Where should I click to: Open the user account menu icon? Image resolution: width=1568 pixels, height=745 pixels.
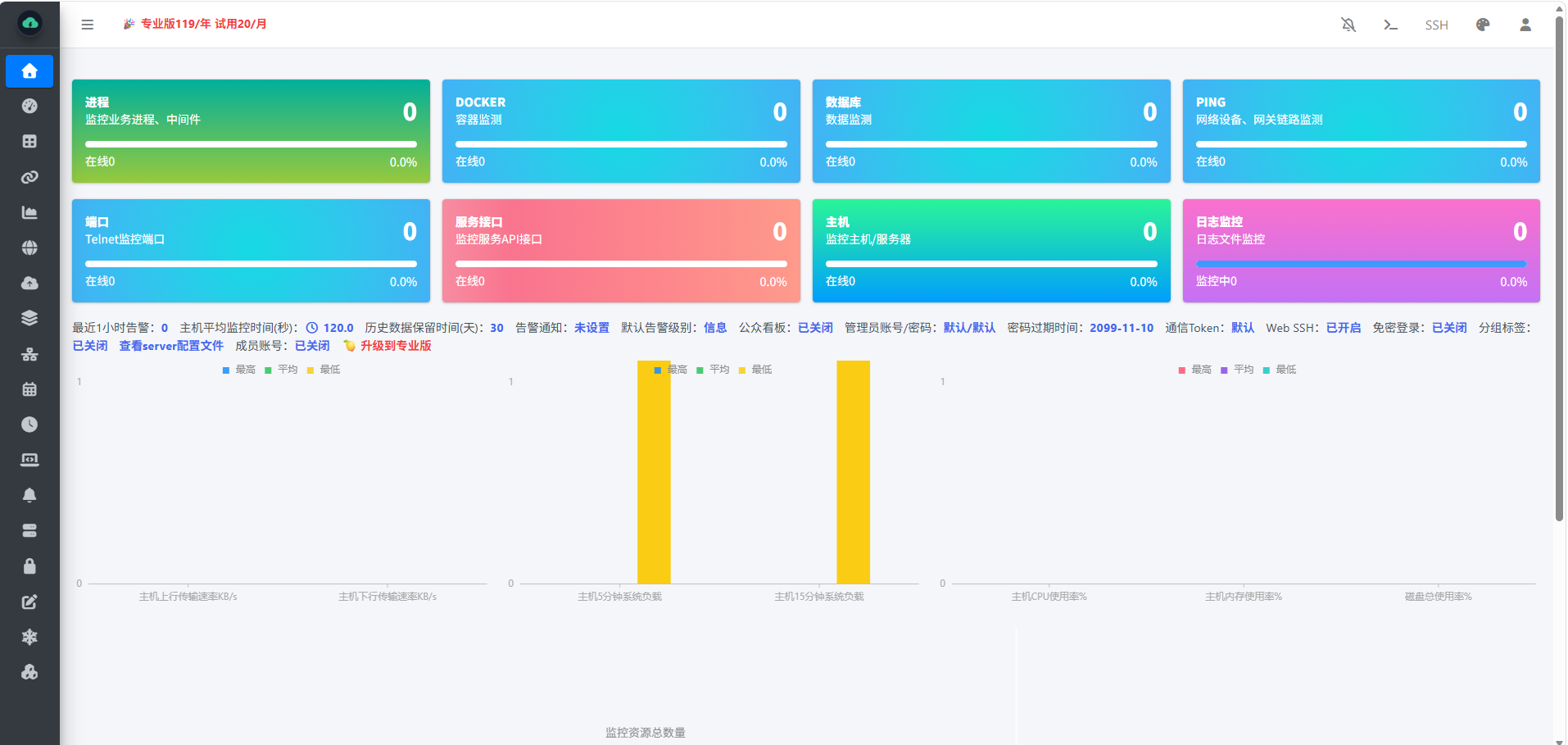point(1525,25)
